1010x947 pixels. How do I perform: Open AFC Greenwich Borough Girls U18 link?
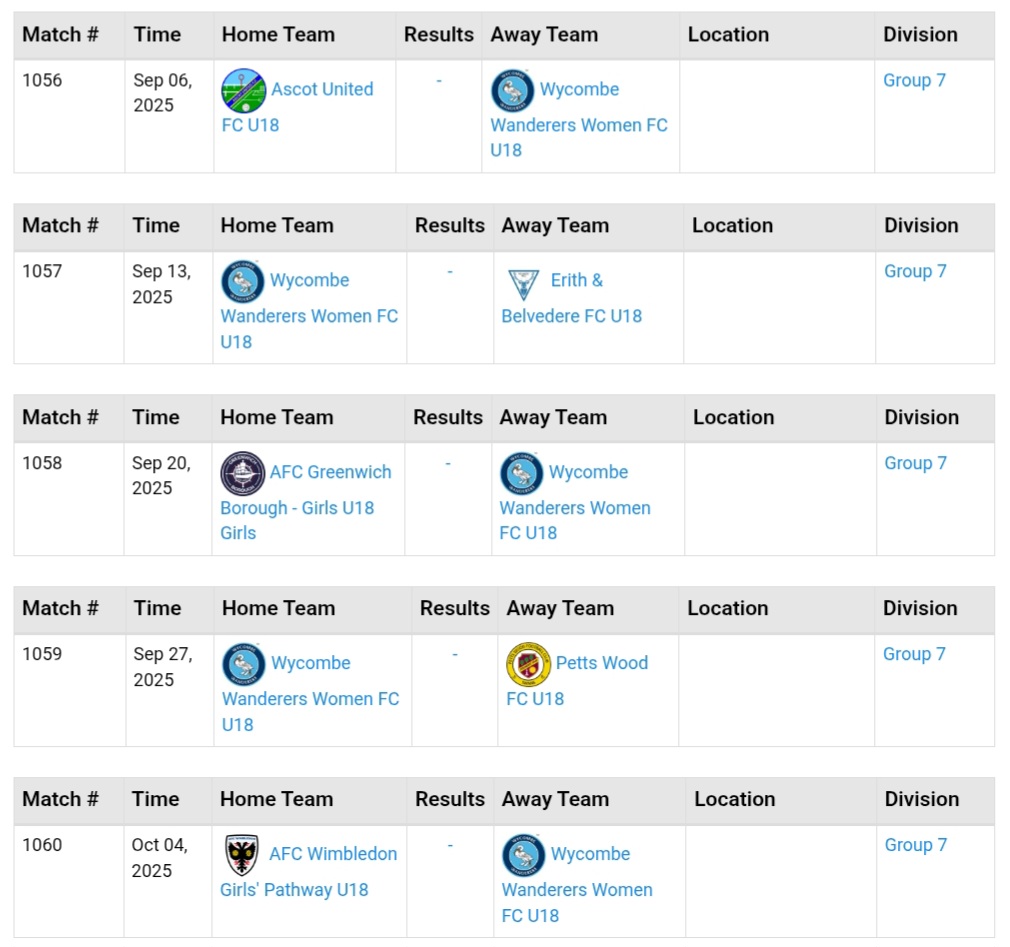(330, 472)
